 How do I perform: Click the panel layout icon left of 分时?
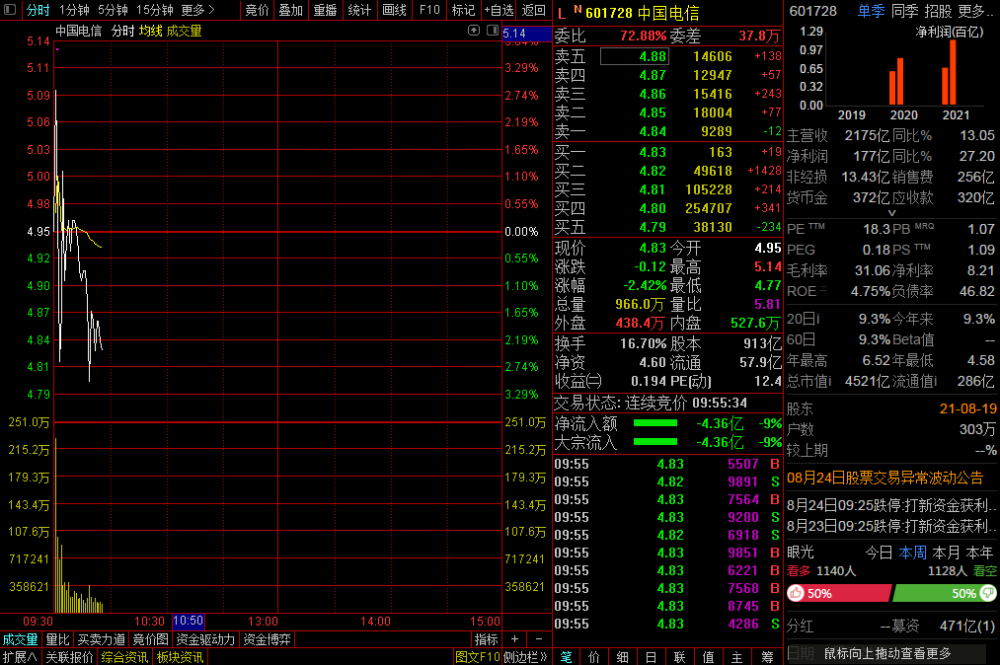click(x=10, y=10)
